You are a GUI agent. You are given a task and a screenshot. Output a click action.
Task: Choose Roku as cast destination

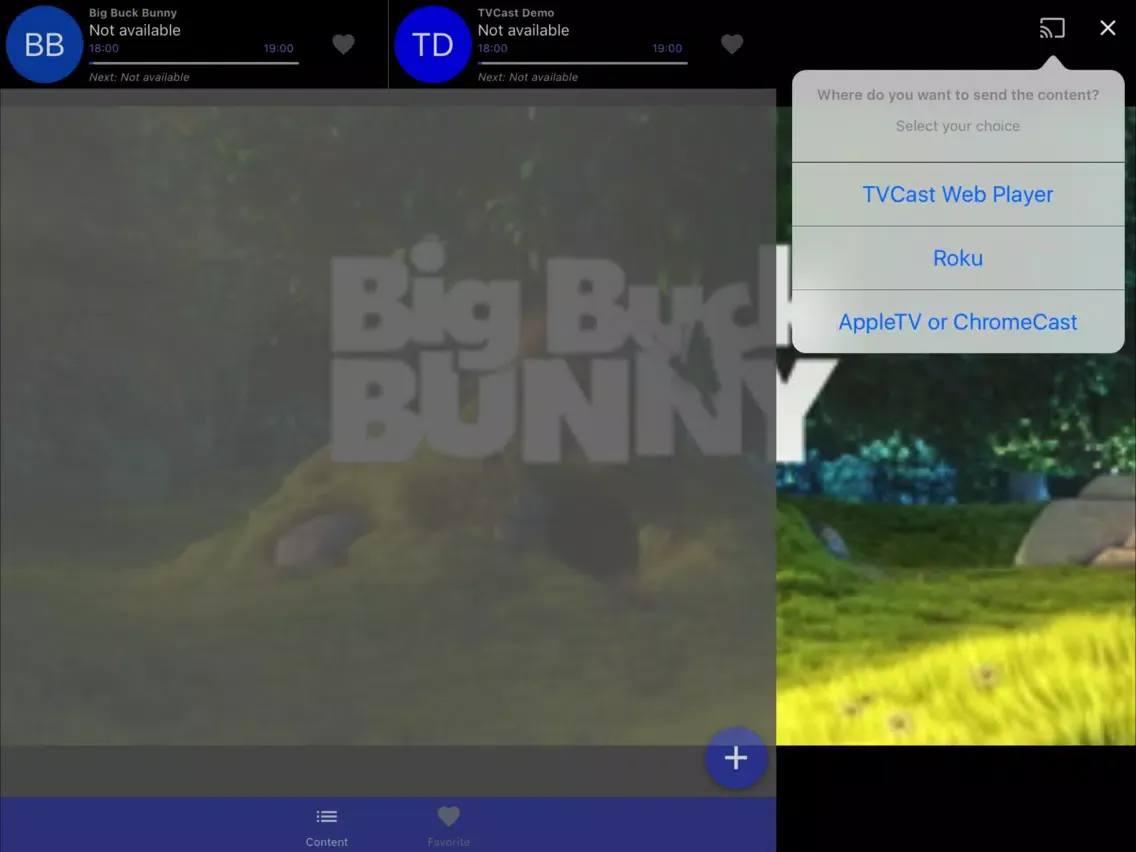(958, 258)
